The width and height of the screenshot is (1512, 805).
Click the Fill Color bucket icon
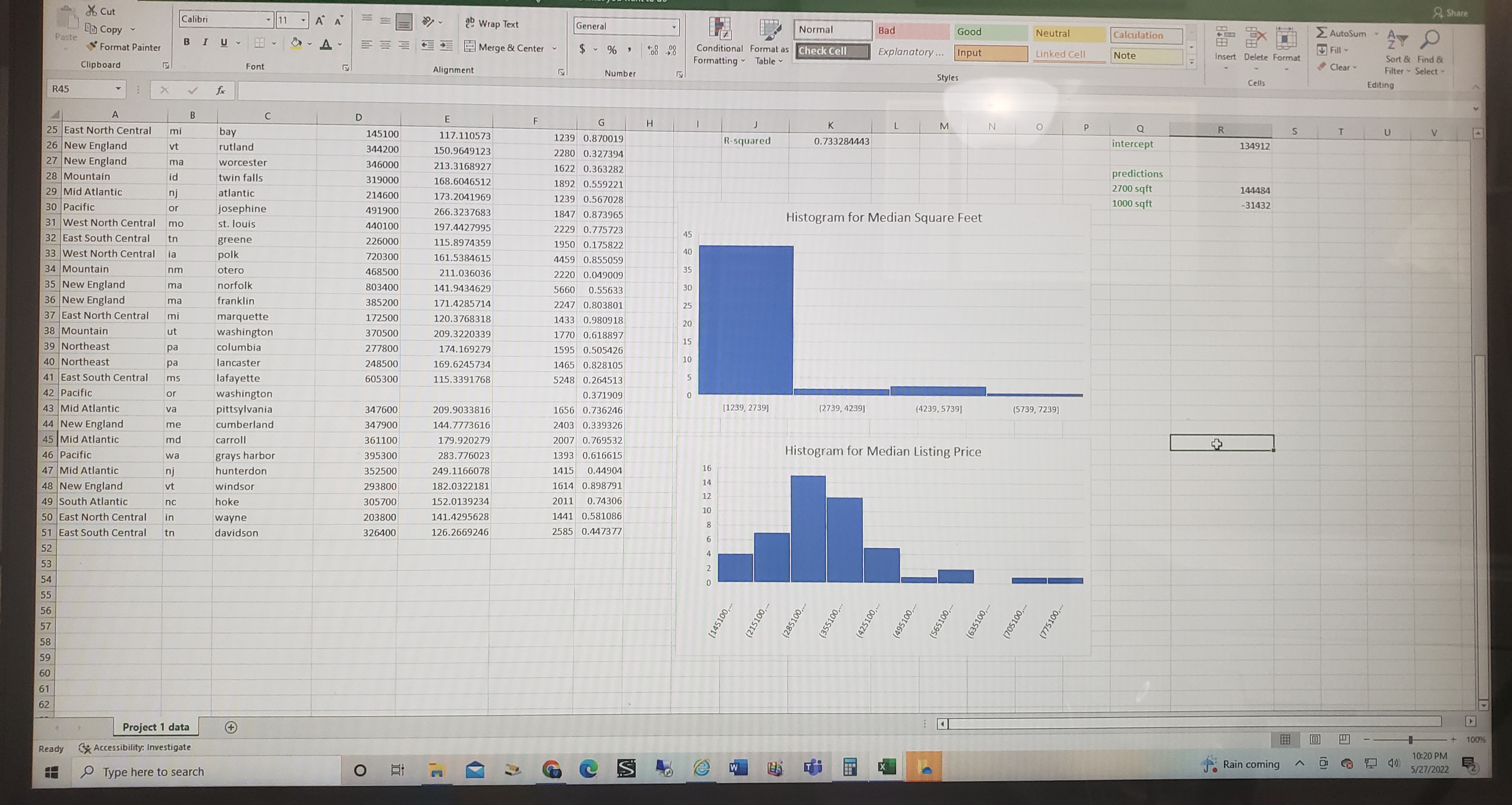pyautogui.click(x=296, y=43)
